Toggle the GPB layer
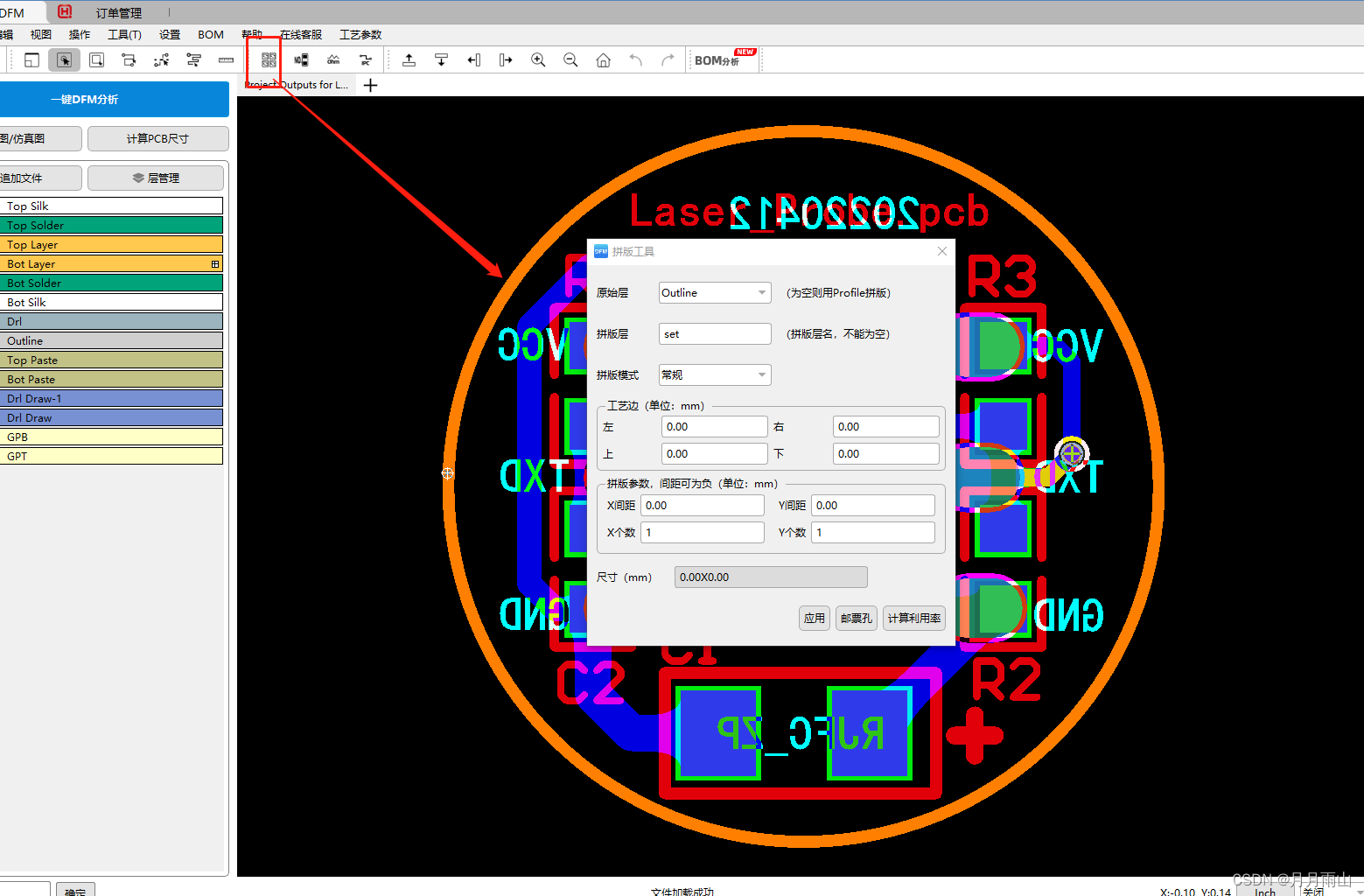This screenshot has height=896, width=1364. point(112,437)
